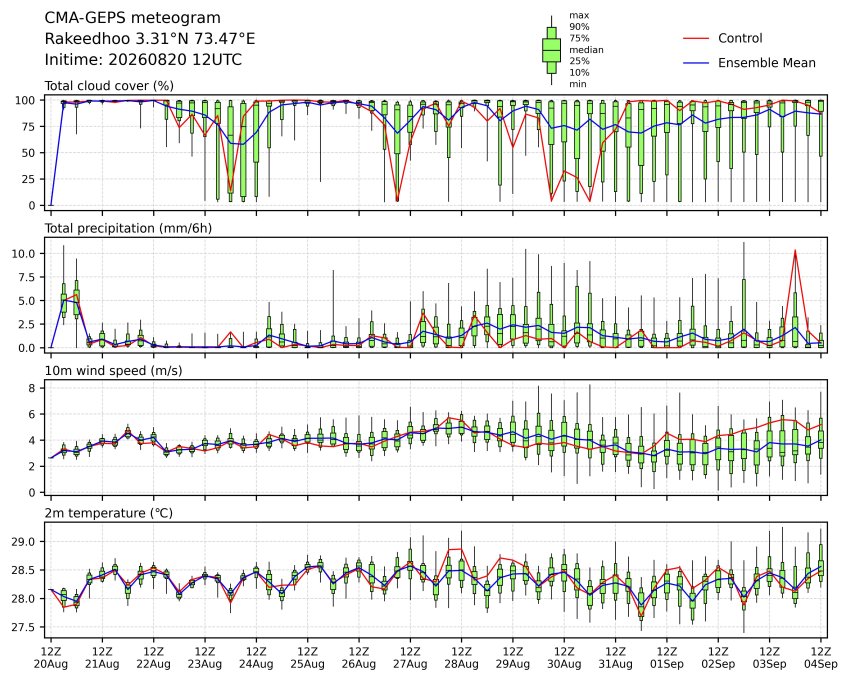This screenshot has width=849, height=681.
Task: Select the Ensemble Mean legend label
Action: [x=767, y=63]
